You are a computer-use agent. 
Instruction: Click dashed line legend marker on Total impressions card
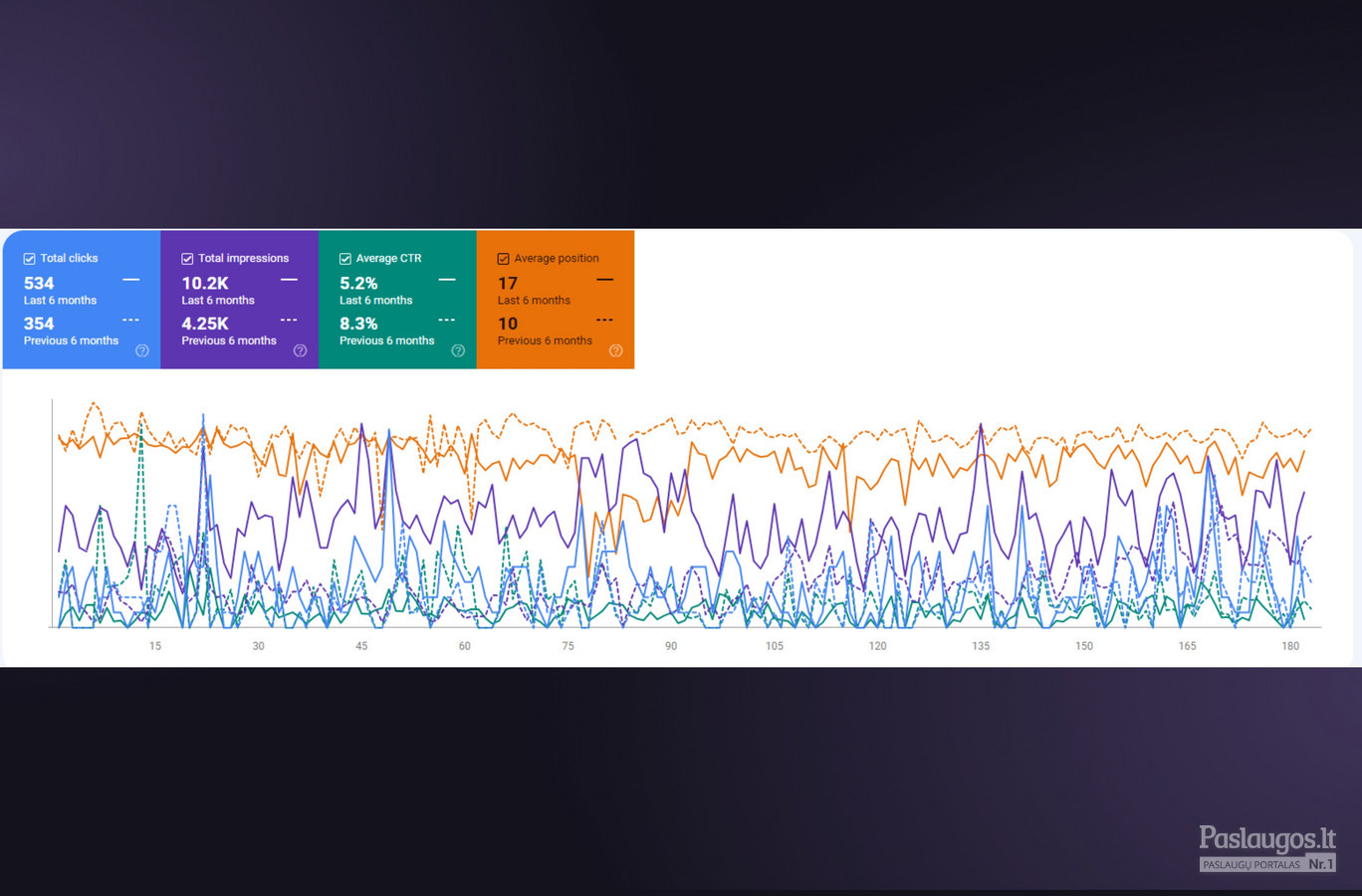(289, 320)
